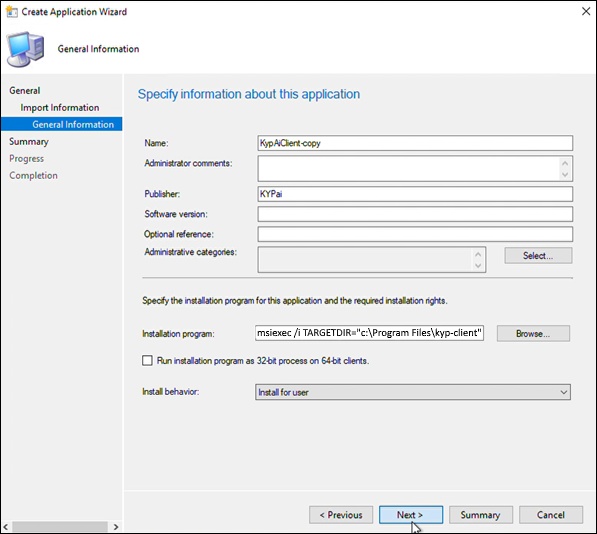Viewport: 597px width, 534px height.
Task: Focus the Software version field
Action: point(415,214)
